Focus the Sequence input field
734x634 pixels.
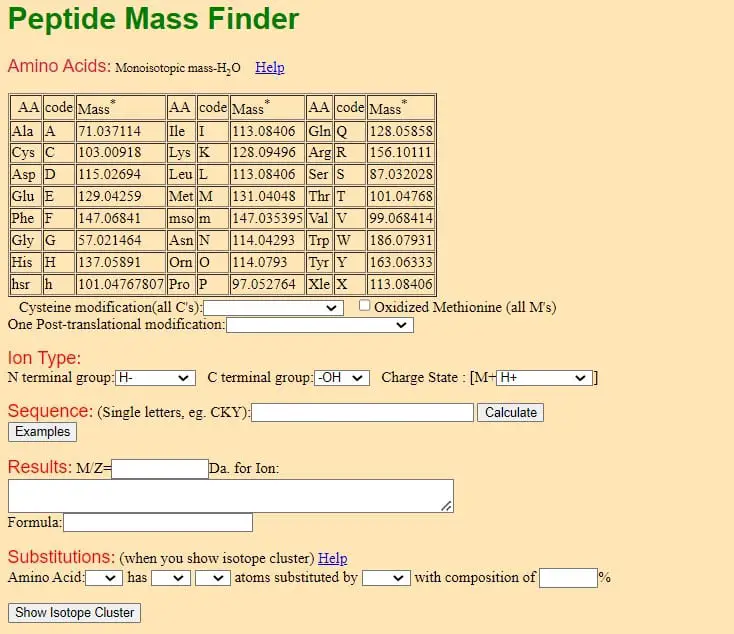(362, 413)
